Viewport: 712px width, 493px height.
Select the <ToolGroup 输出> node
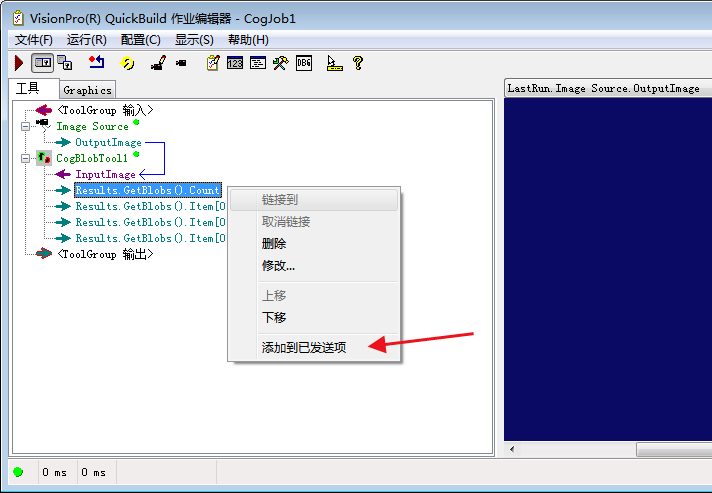[x=105, y=254]
